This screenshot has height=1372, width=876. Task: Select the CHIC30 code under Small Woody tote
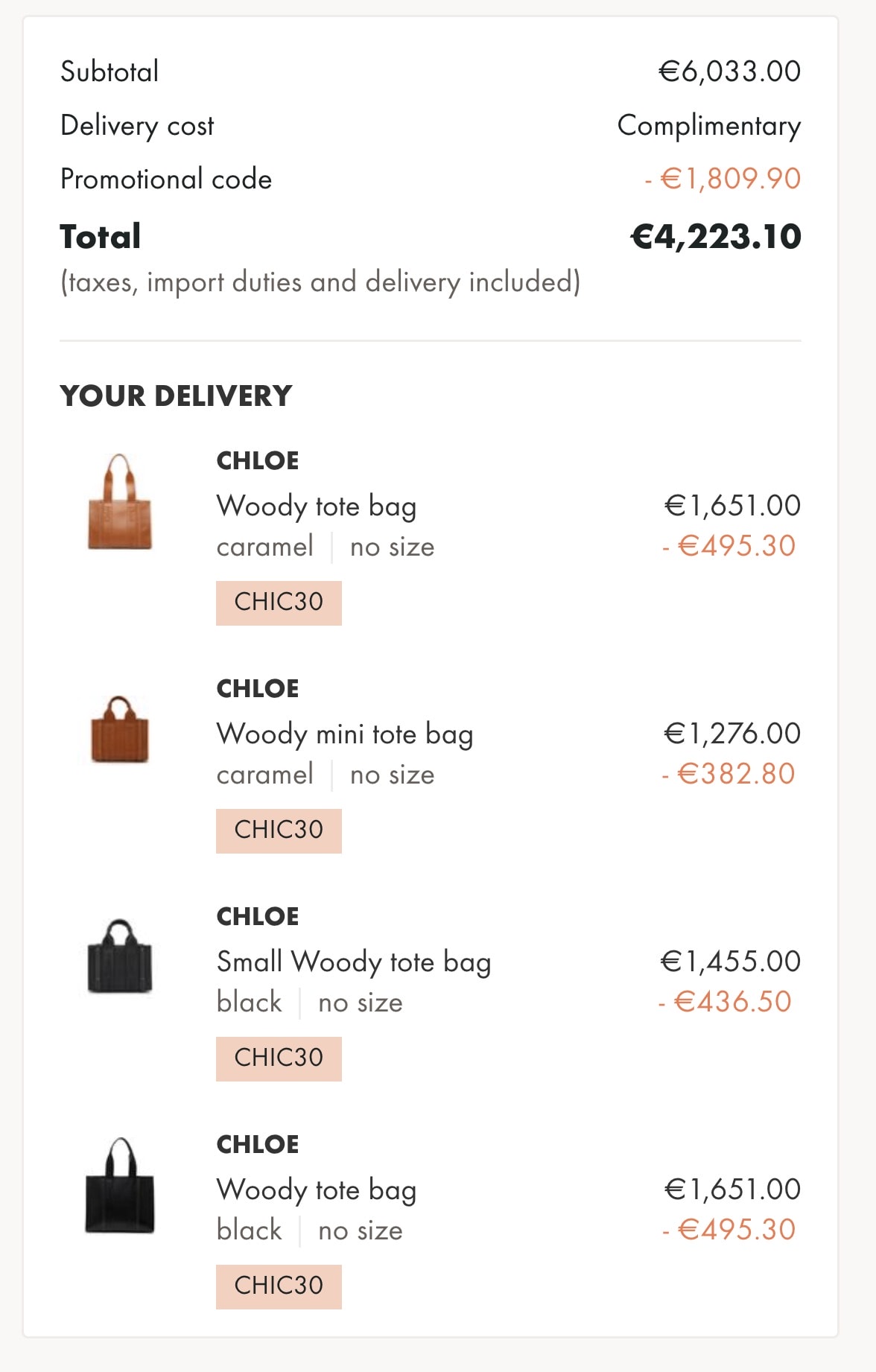point(279,1058)
